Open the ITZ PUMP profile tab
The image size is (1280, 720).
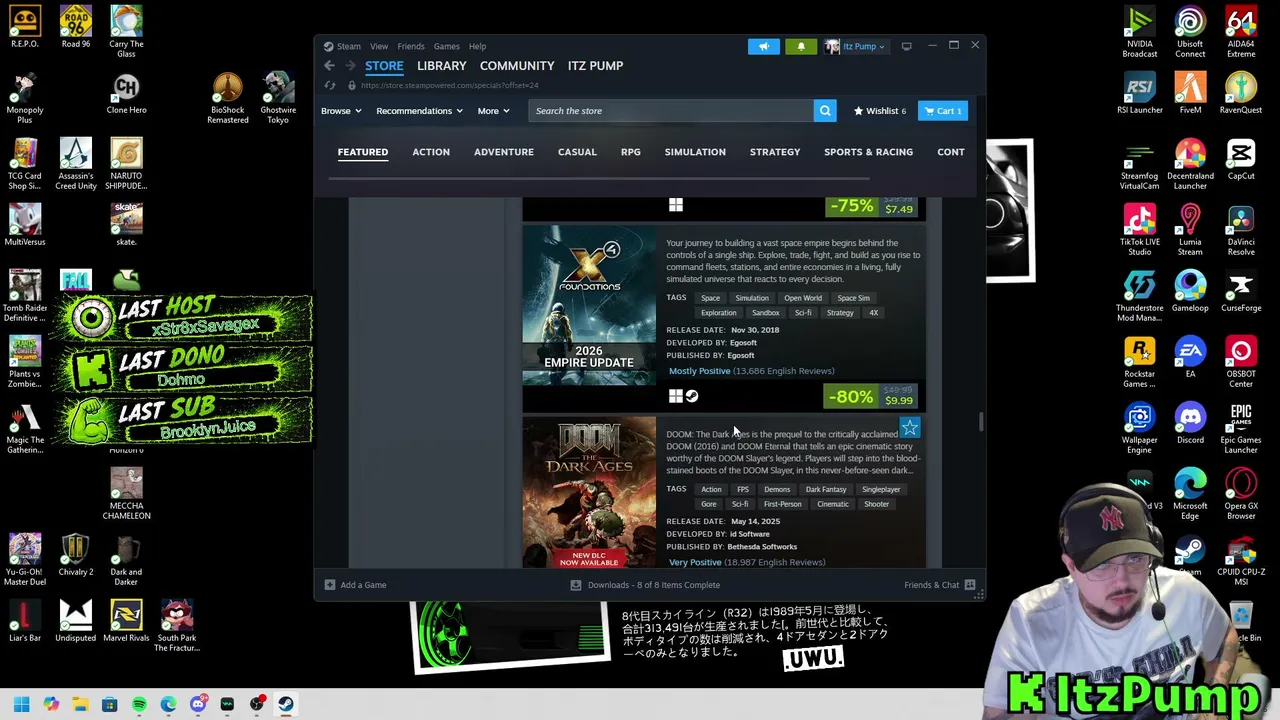click(x=595, y=66)
